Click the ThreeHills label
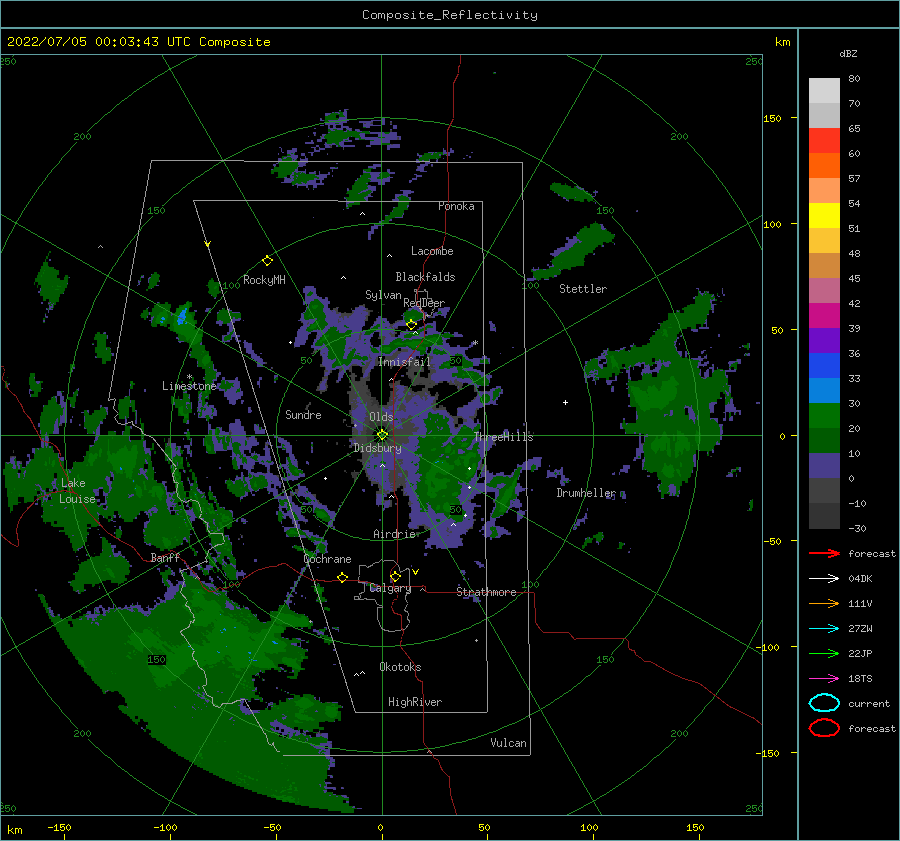The height and width of the screenshot is (841, 900). pyautogui.click(x=503, y=437)
